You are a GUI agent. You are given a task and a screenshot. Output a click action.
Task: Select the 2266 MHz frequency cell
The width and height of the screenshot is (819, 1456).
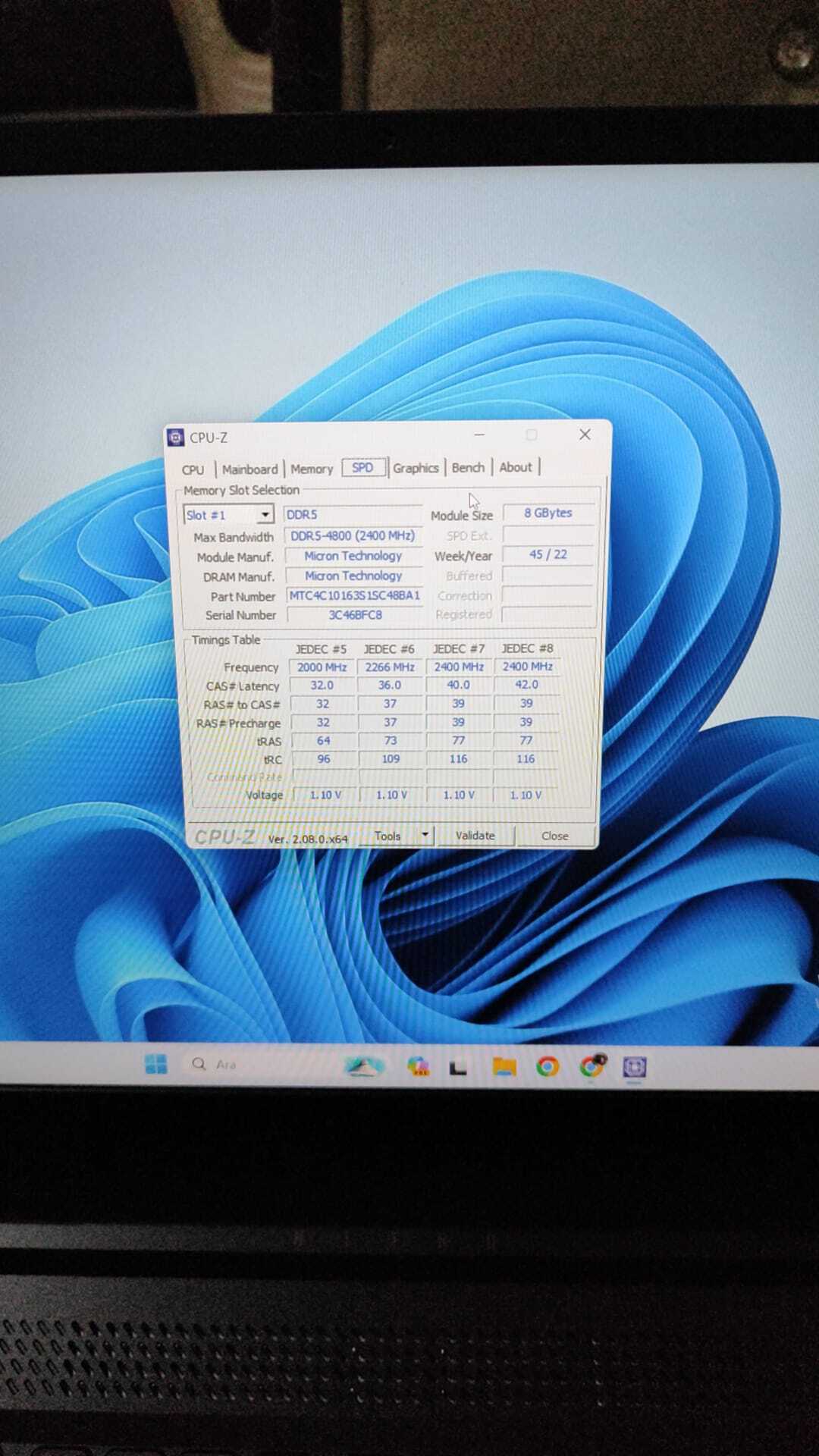click(x=390, y=667)
